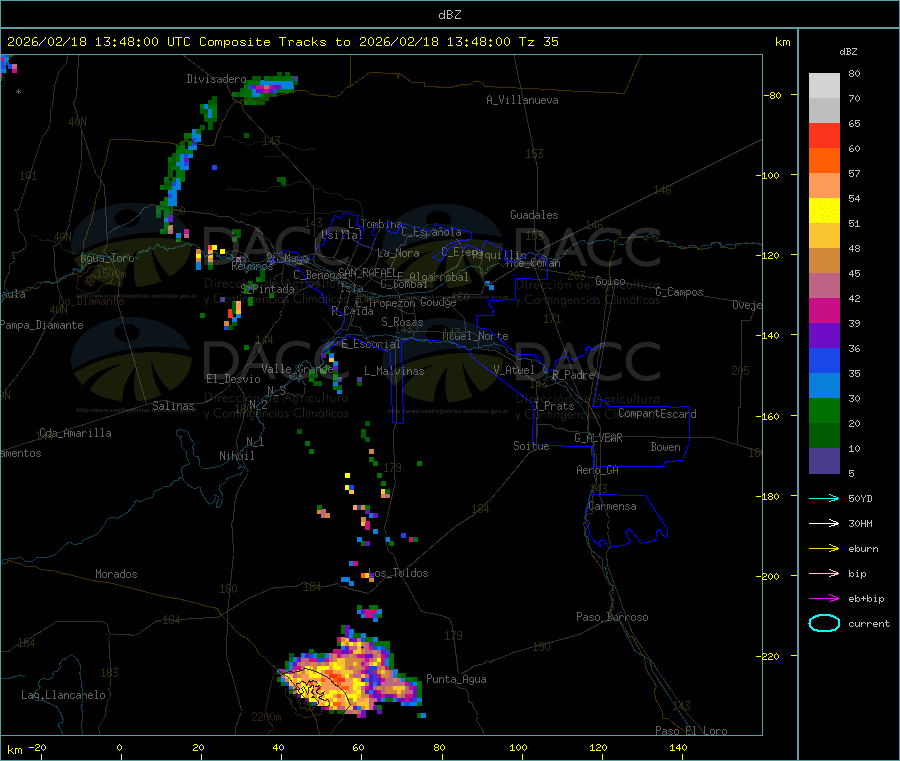Select the magenta 39-42 dBZ swatch

824,310
